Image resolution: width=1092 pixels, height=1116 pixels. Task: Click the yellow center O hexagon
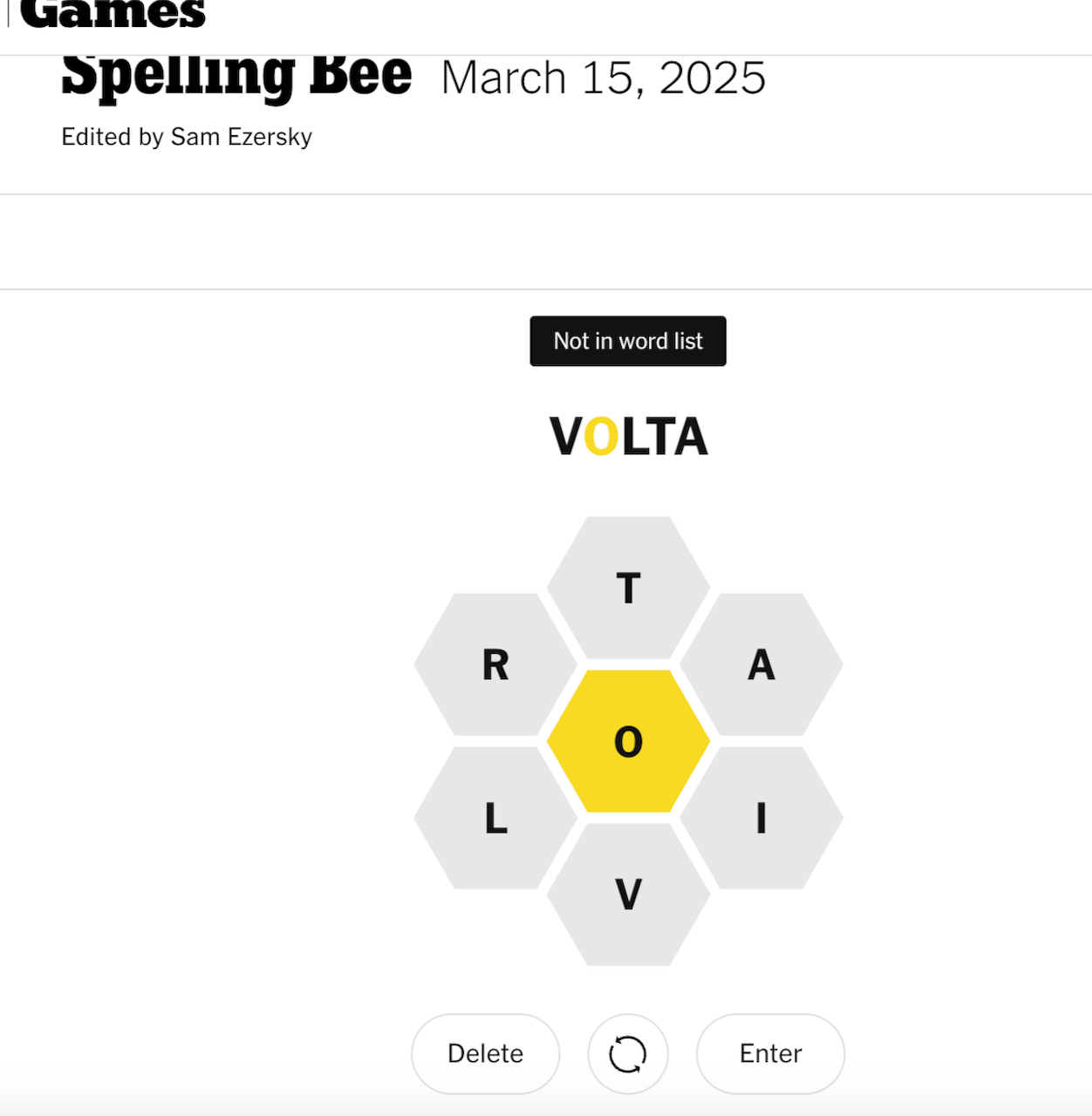click(628, 741)
